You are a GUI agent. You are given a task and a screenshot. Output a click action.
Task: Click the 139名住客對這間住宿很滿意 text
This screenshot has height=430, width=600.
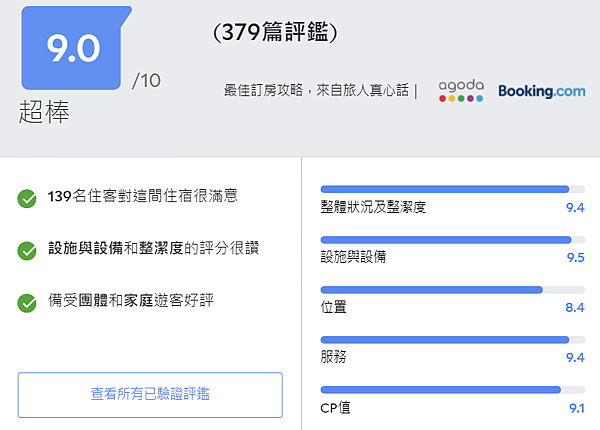coord(143,197)
